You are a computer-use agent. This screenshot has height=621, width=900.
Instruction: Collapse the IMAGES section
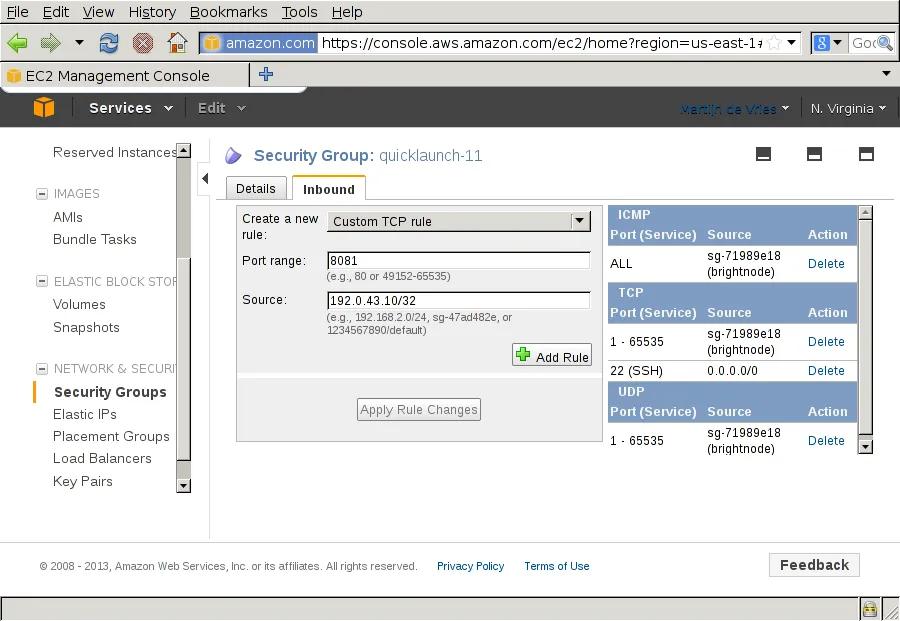tap(42, 194)
